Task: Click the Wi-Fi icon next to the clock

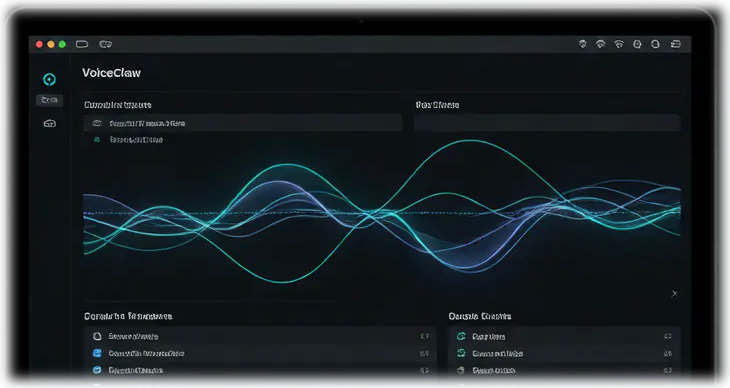Action: pos(619,44)
